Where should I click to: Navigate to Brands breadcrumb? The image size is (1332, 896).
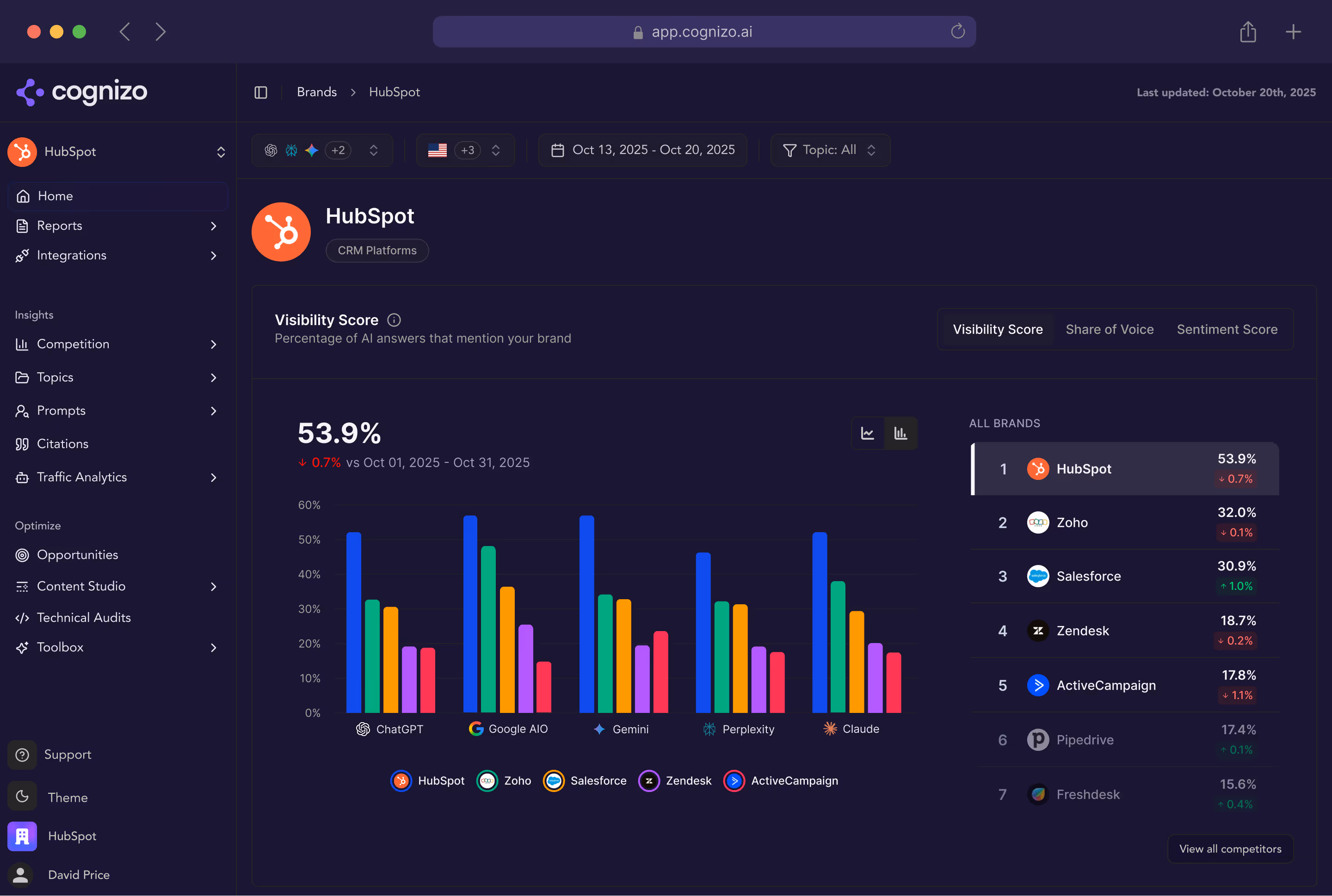click(x=317, y=92)
